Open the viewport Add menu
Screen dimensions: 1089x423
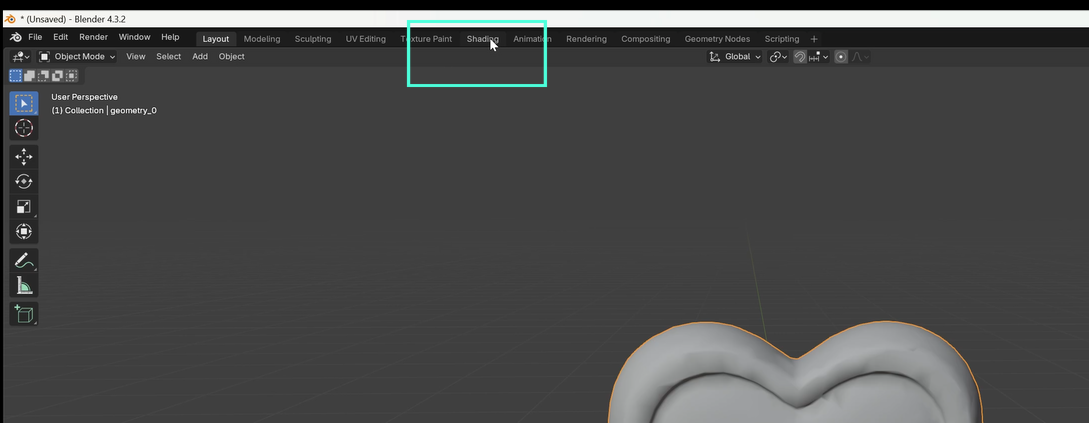[200, 56]
